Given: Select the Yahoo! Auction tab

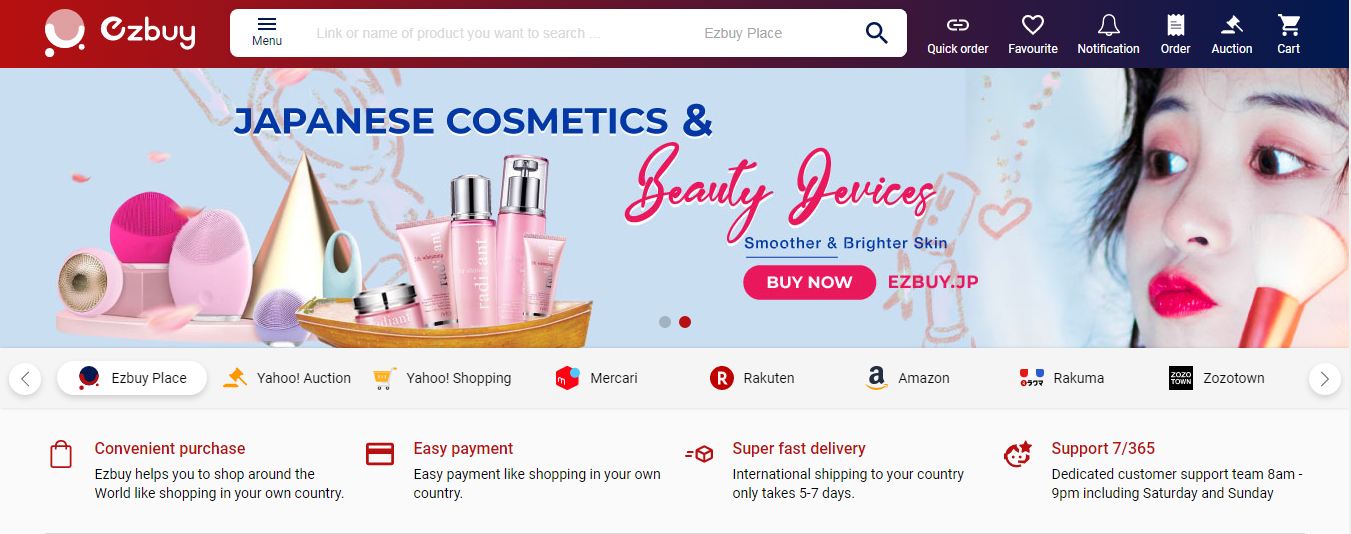Looking at the screenshot, I should (287, 378).
